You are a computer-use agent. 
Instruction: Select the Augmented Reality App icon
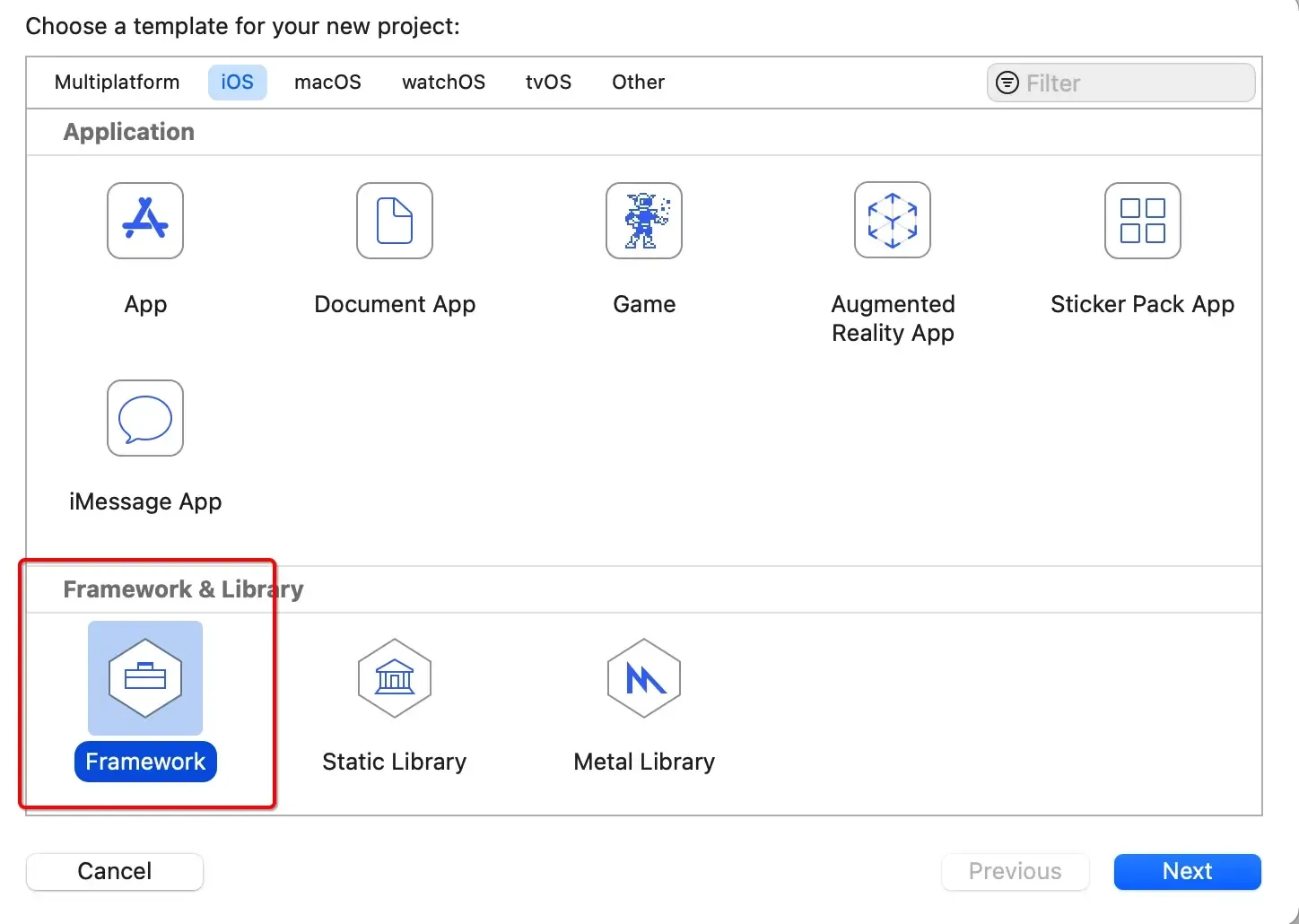click(893, 221)
